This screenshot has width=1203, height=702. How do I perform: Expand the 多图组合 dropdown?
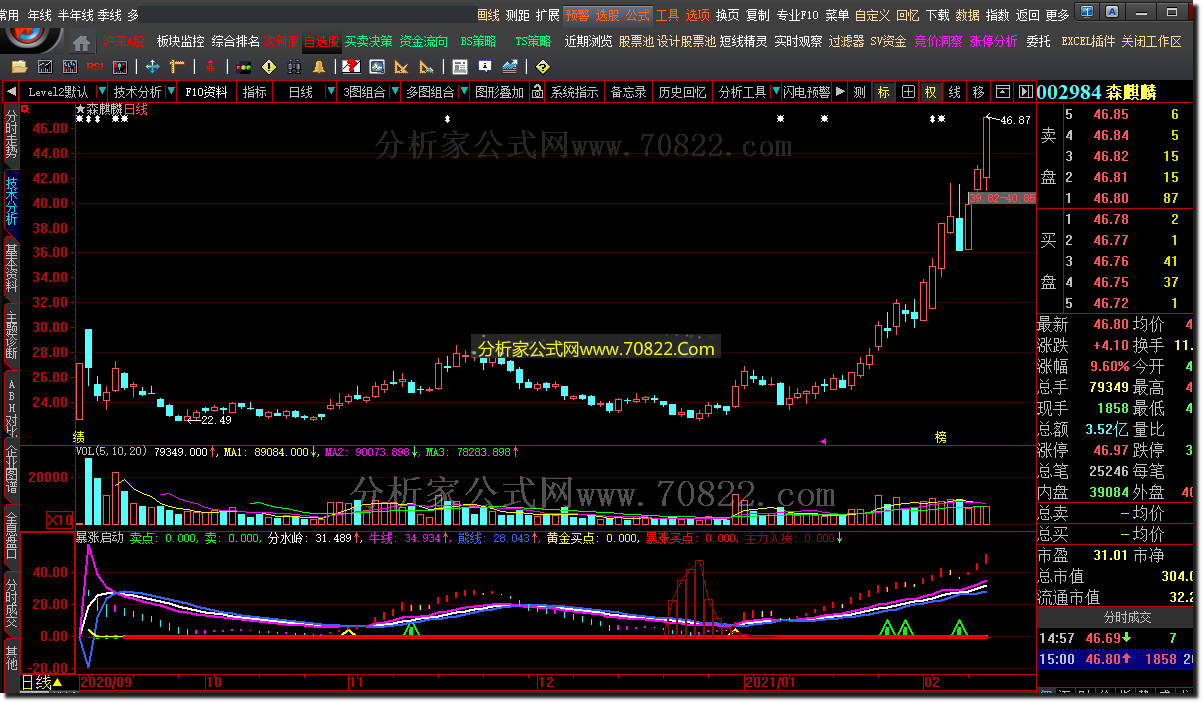[464, 92]
